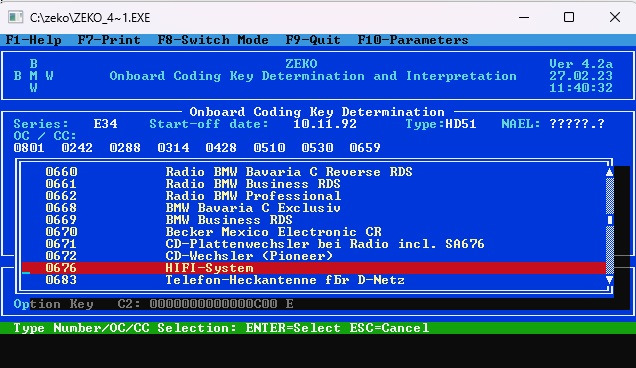Click the console window app icon

pyautogui.click(x=15, y=17)
